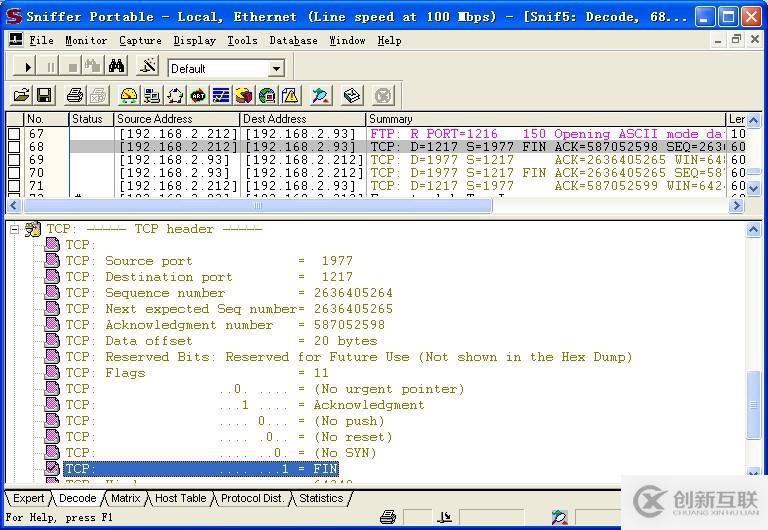Check the checkbox for packet 69

click(14, 160)
